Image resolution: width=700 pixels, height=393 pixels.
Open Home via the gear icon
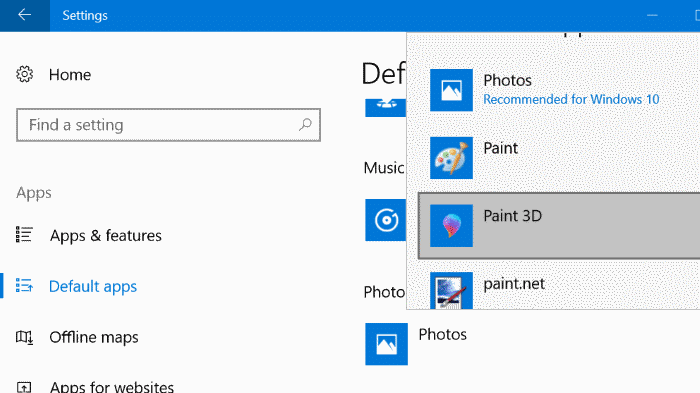(25, 74)
